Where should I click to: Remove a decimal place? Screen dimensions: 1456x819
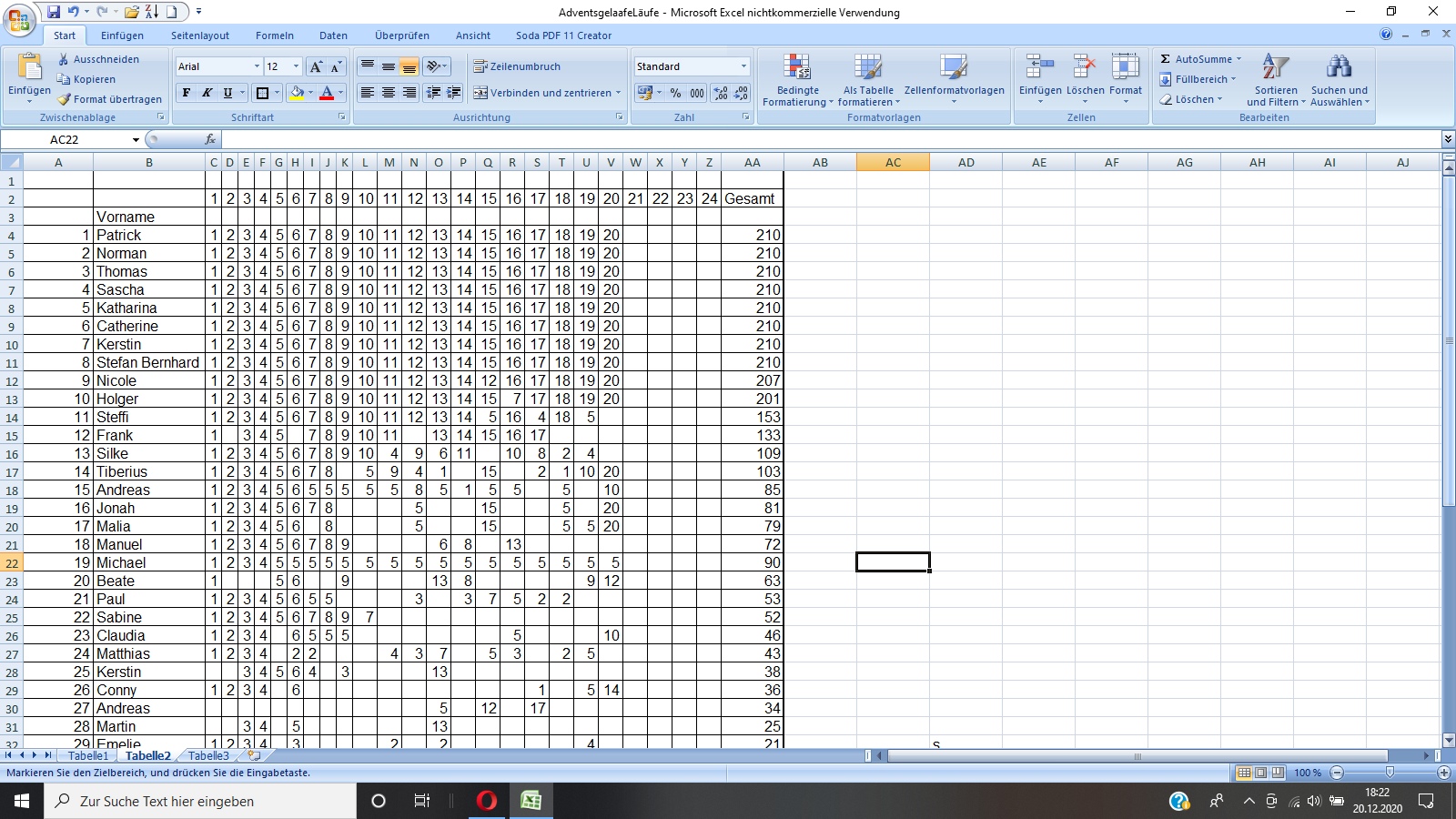coord(741,93)
